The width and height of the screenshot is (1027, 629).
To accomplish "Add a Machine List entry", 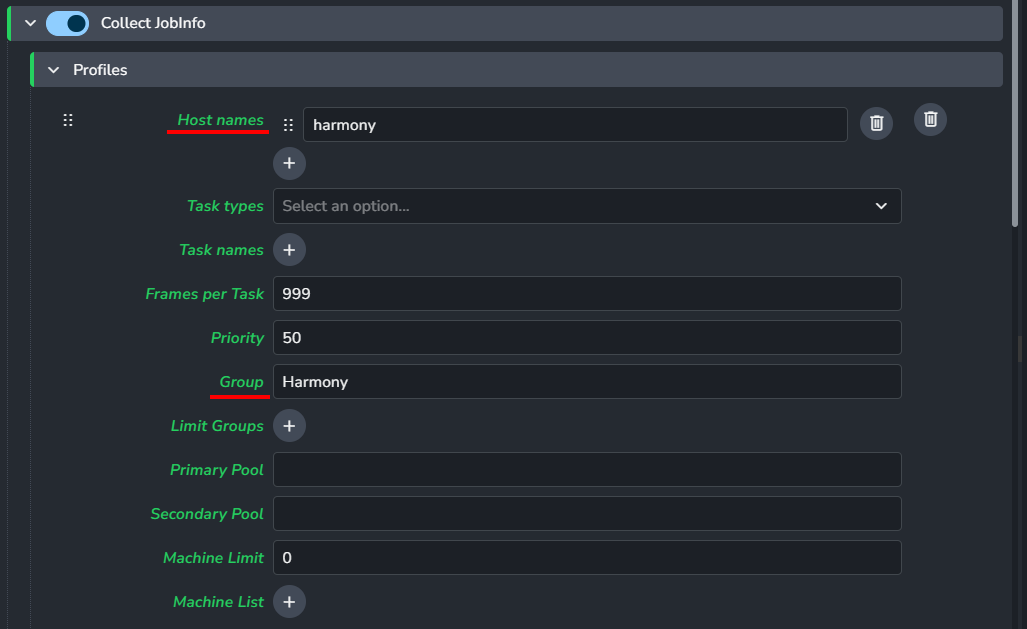I will pyautogui.click(x=289, y=601).
